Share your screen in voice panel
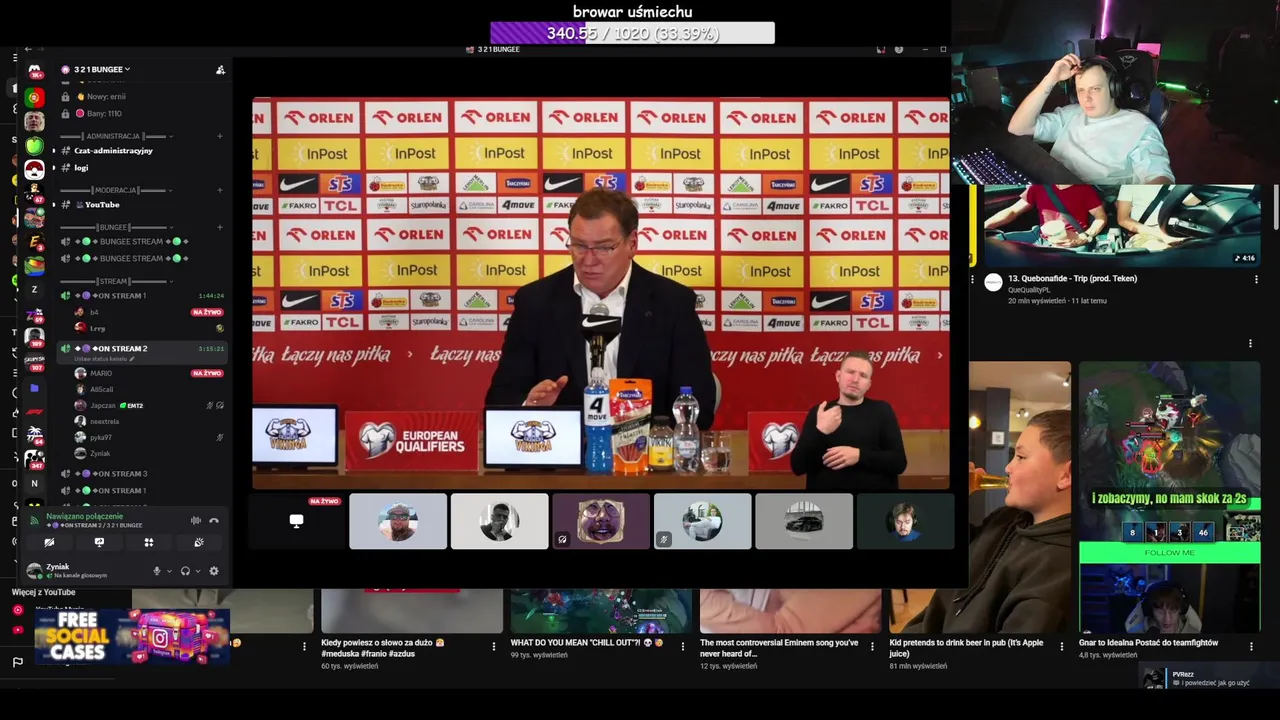 pyautogui.click(x=99, y=542)
